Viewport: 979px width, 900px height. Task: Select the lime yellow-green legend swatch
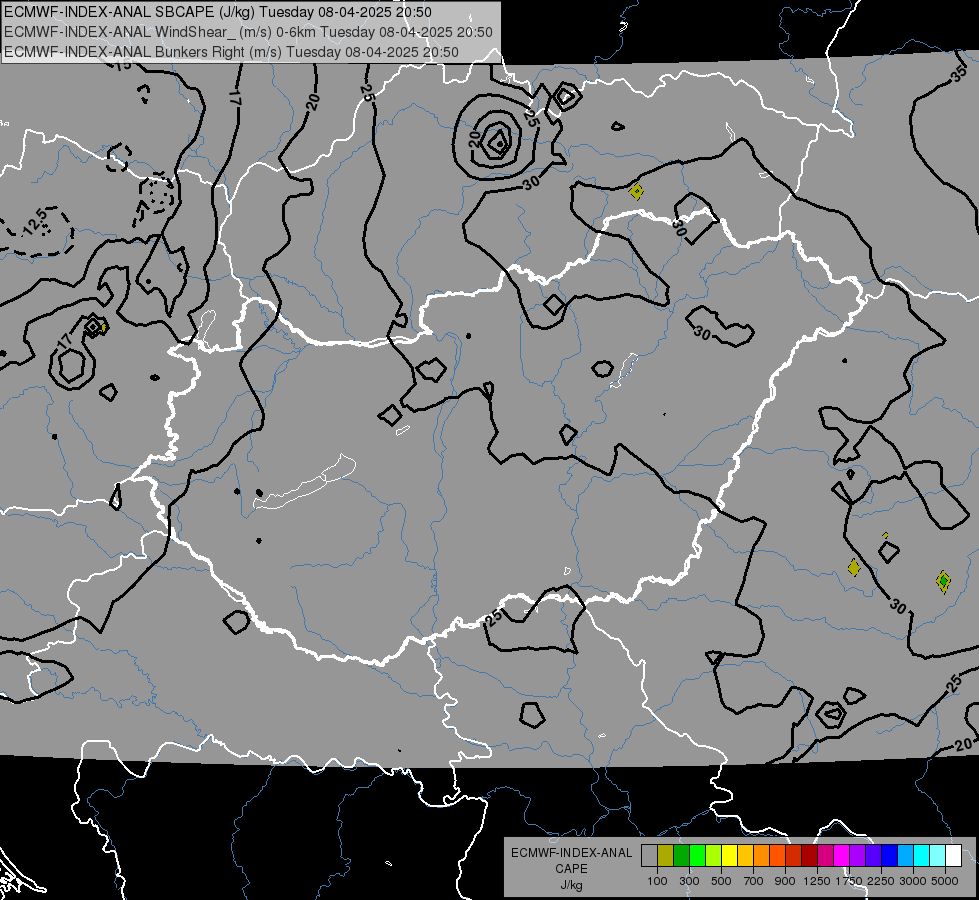[x=714, y=855]
